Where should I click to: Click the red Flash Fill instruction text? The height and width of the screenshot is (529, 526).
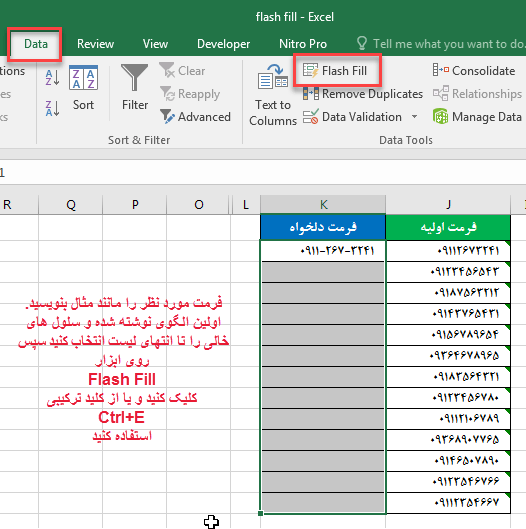[x=122, y=379]
